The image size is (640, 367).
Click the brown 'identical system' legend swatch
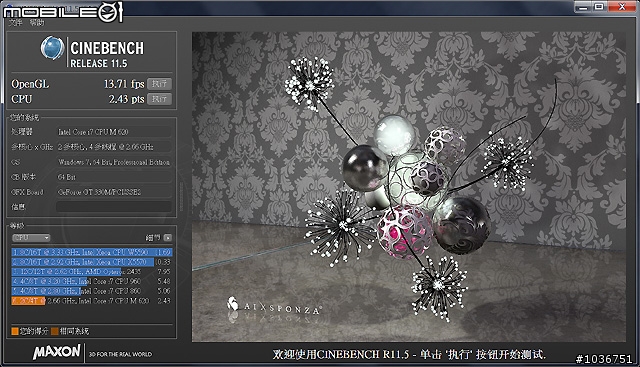click(x=55, y=331)
